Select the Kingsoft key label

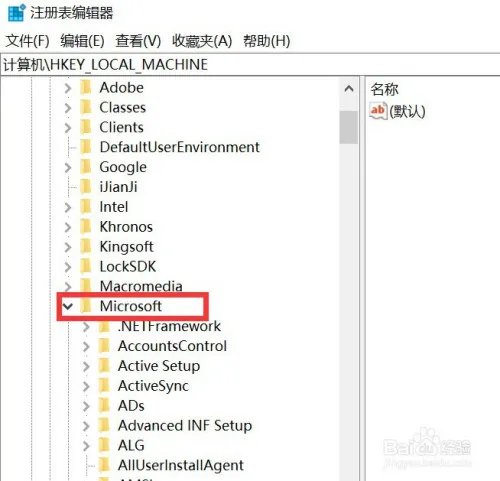click(x=126, y=247)
